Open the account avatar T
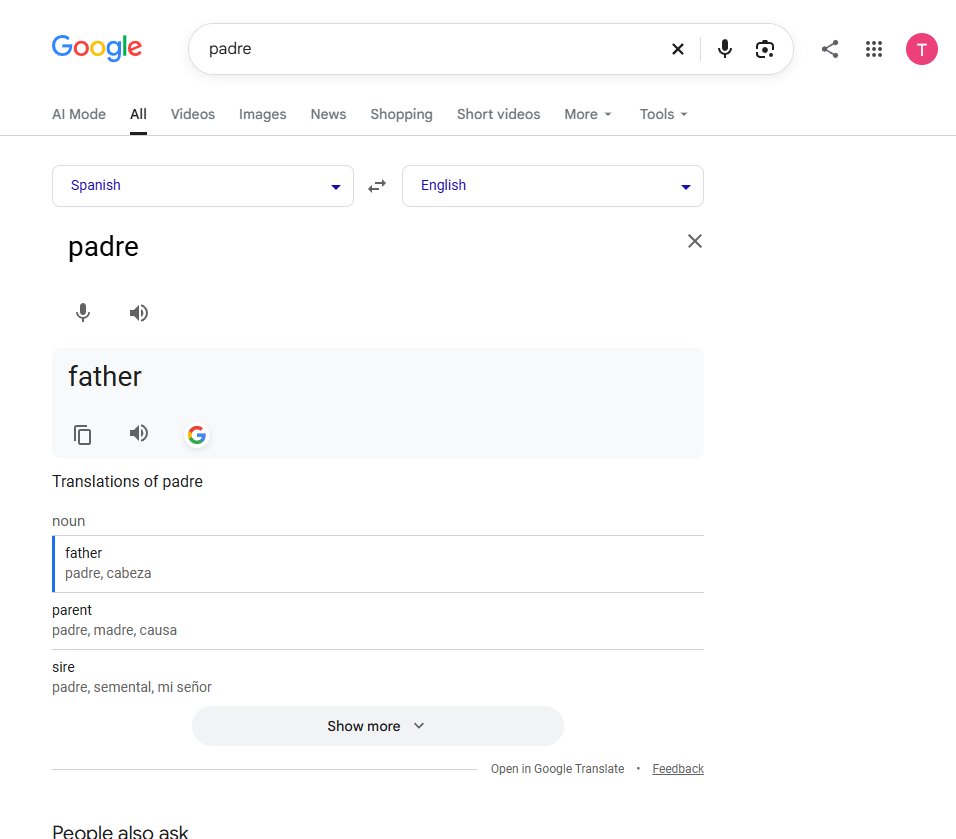 (921, 49)
